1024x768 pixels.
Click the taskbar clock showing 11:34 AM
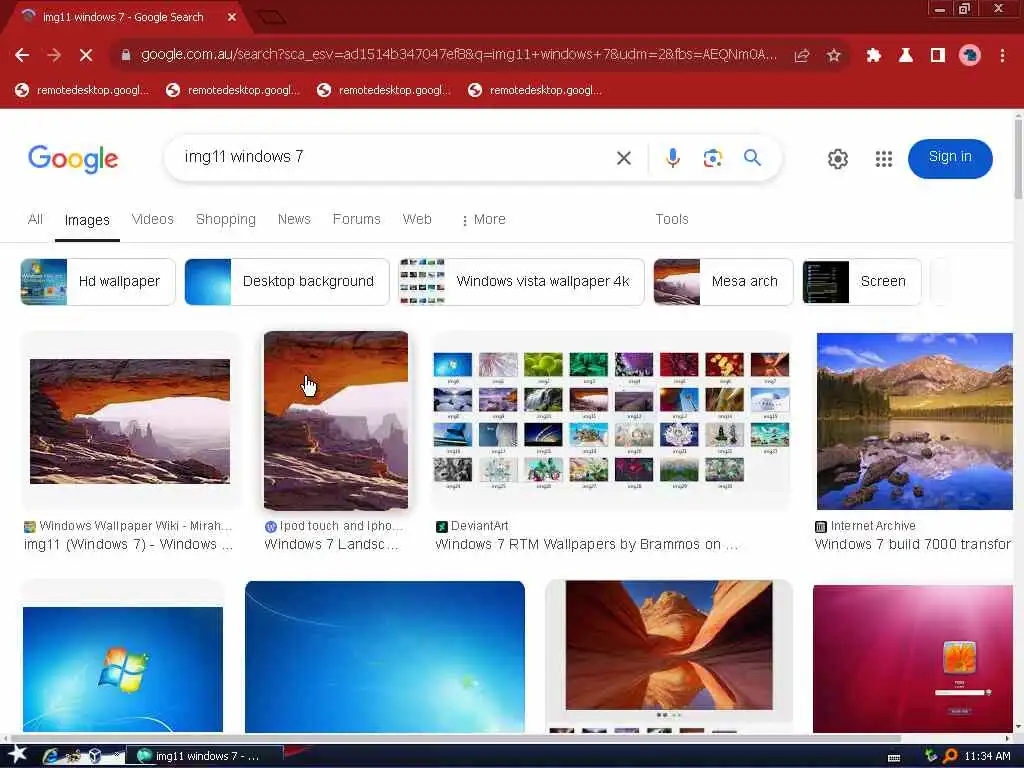point(987,756)
